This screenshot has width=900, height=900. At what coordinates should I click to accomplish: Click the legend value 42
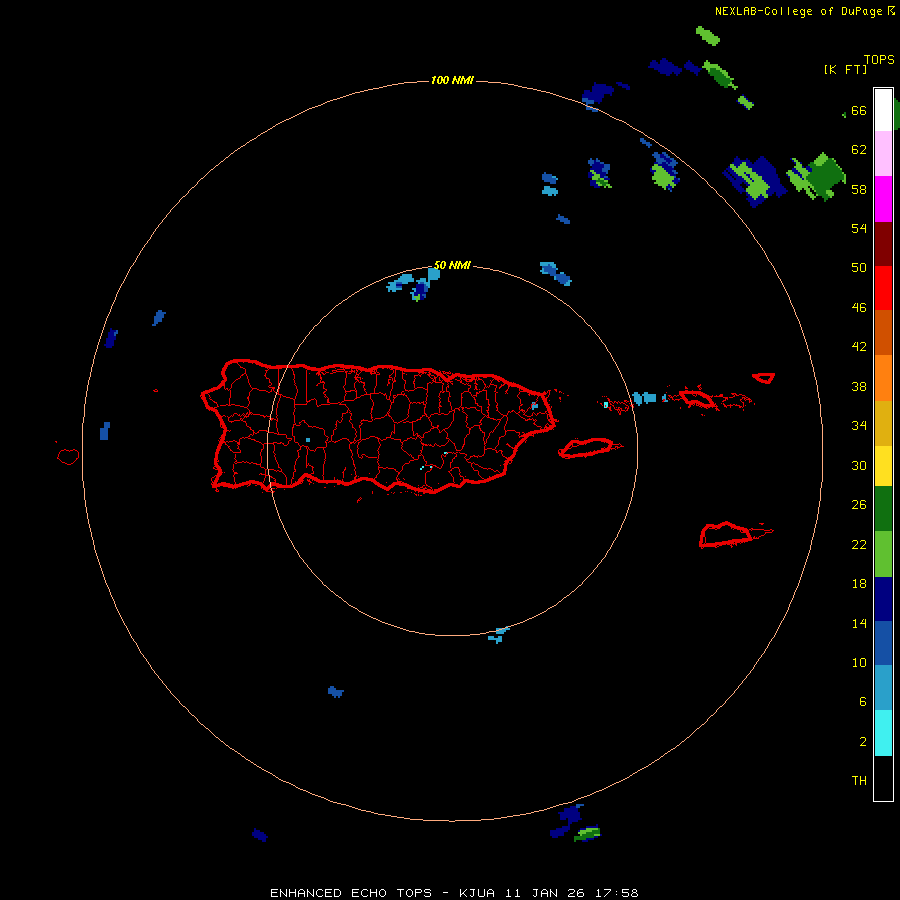[x=859, y=347]
